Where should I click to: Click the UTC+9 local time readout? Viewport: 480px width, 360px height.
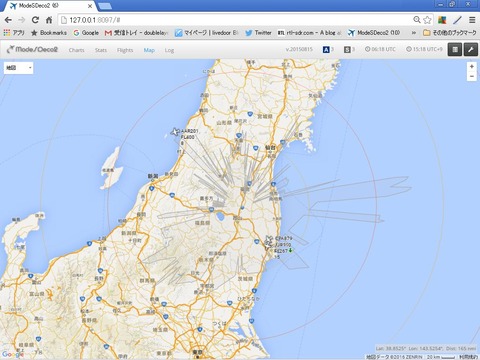point(424,49)
